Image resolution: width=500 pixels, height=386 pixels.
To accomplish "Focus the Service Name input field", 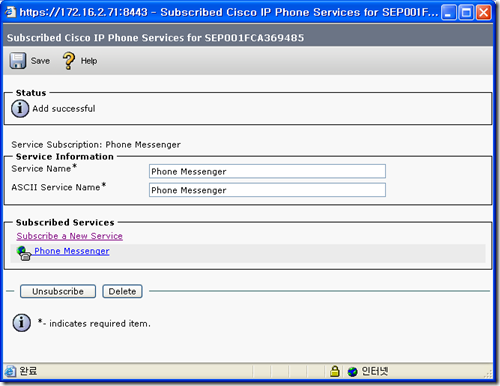I will 267,171.
